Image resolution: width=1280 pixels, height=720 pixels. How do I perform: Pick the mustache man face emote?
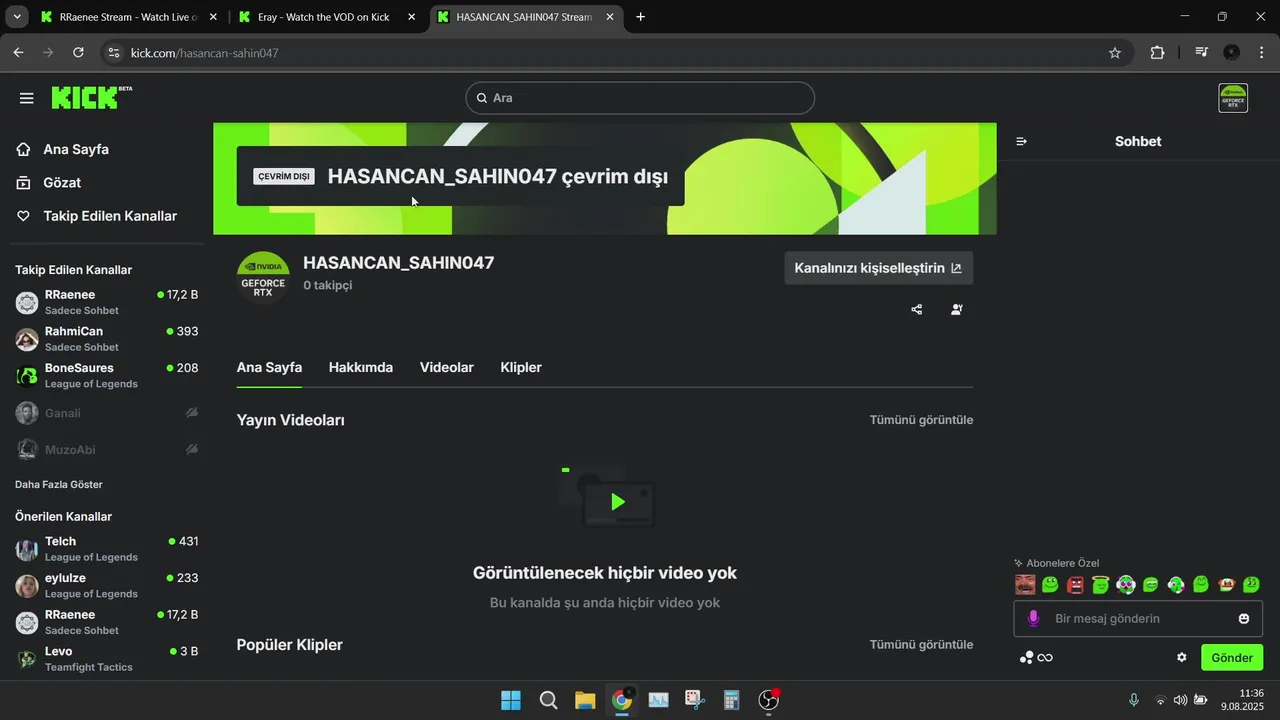pos(1025,585)
